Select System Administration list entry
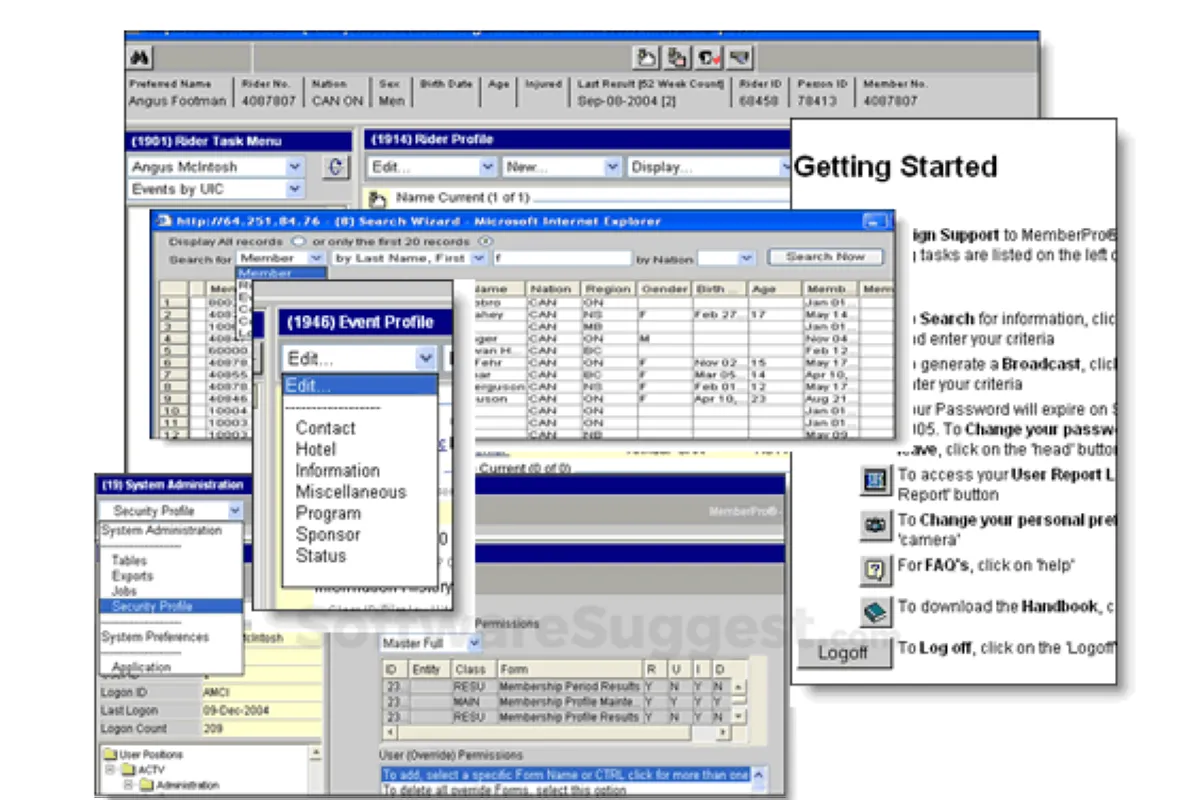1200x800 pixels. (x=161, y=531)
